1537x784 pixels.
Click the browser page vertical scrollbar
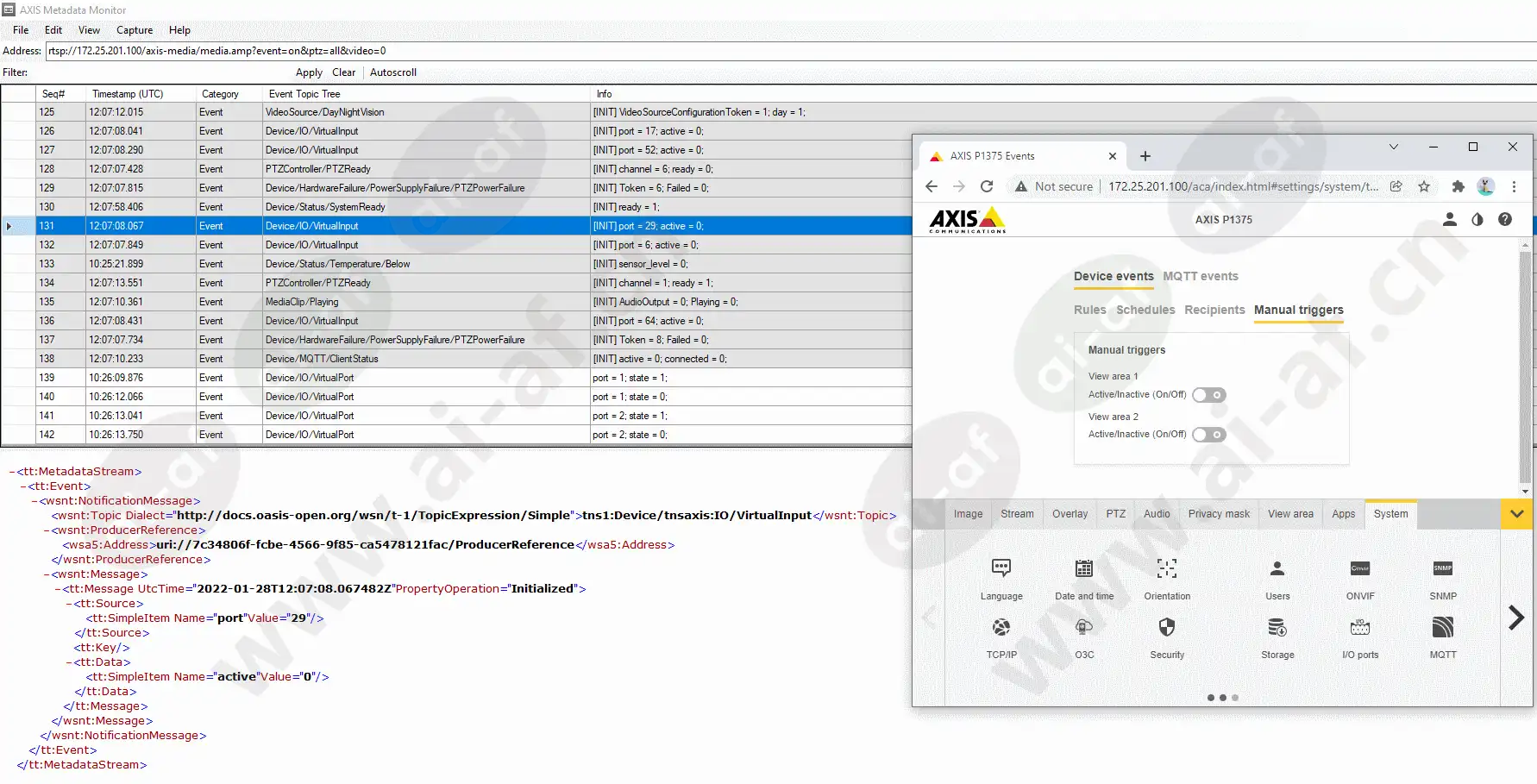[1525, 367]
